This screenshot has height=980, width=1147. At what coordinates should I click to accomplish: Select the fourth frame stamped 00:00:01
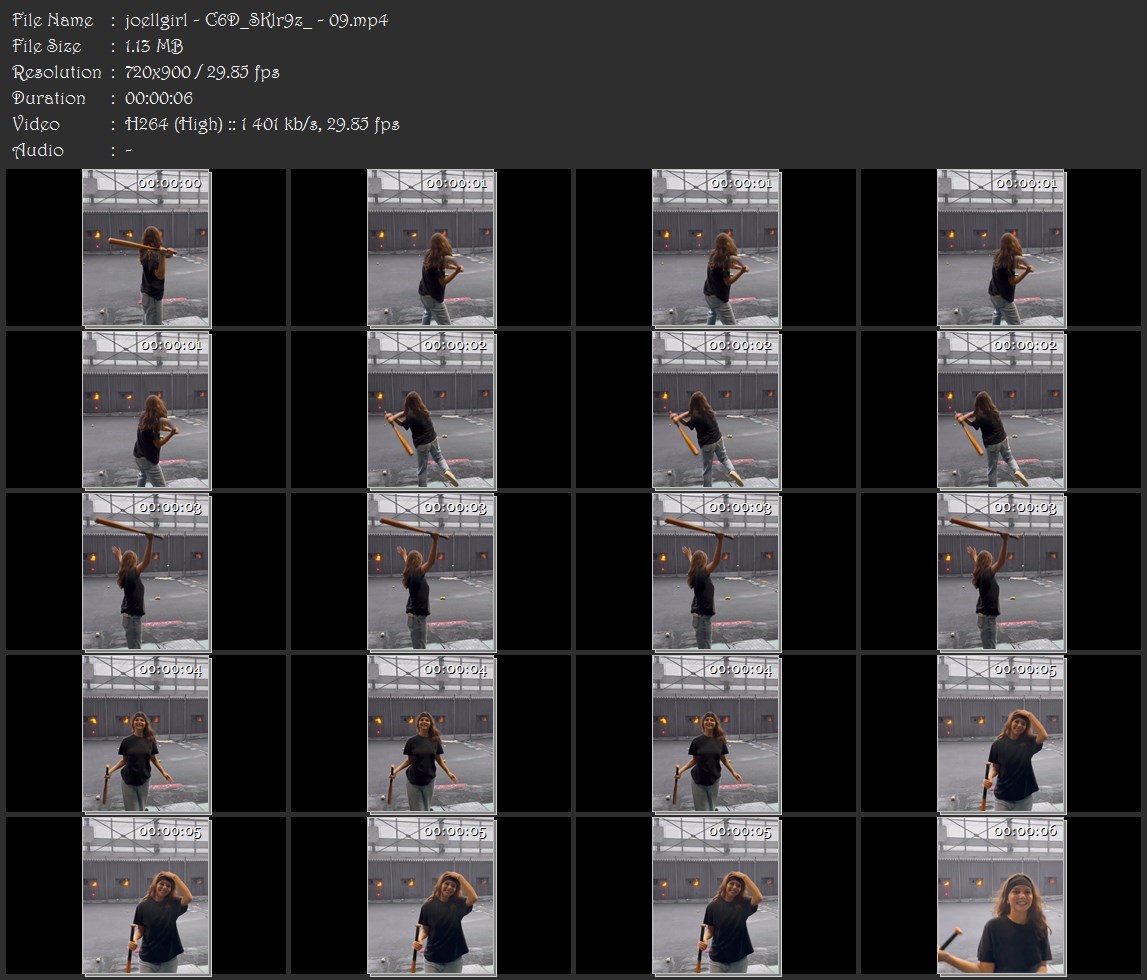click(x=146, y=410)
